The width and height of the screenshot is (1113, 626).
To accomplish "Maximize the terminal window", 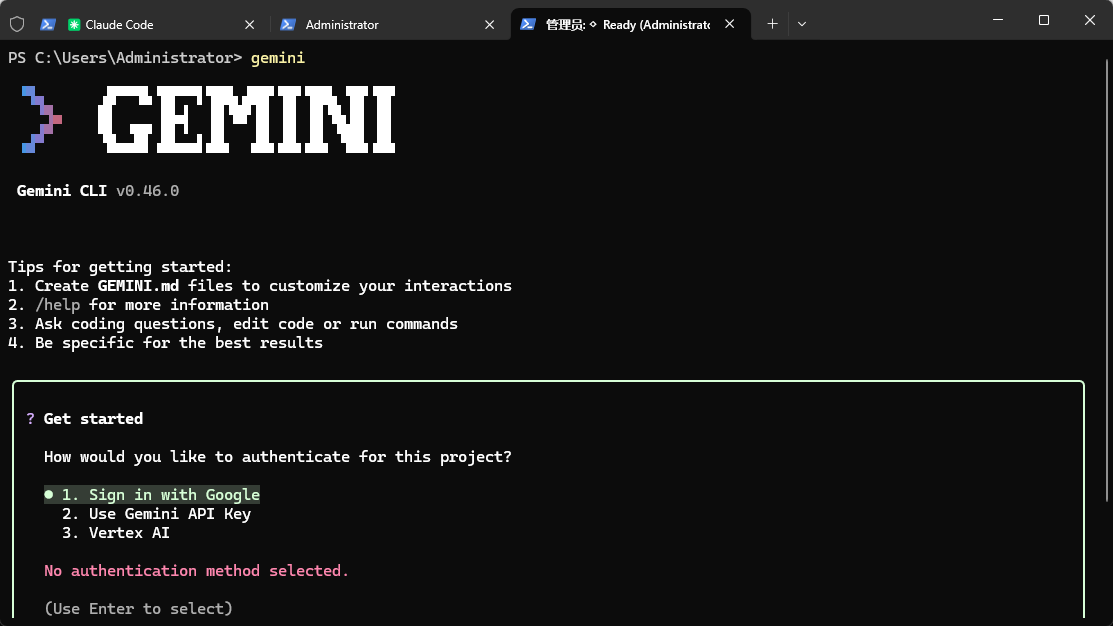I will tap(1043, 20).
